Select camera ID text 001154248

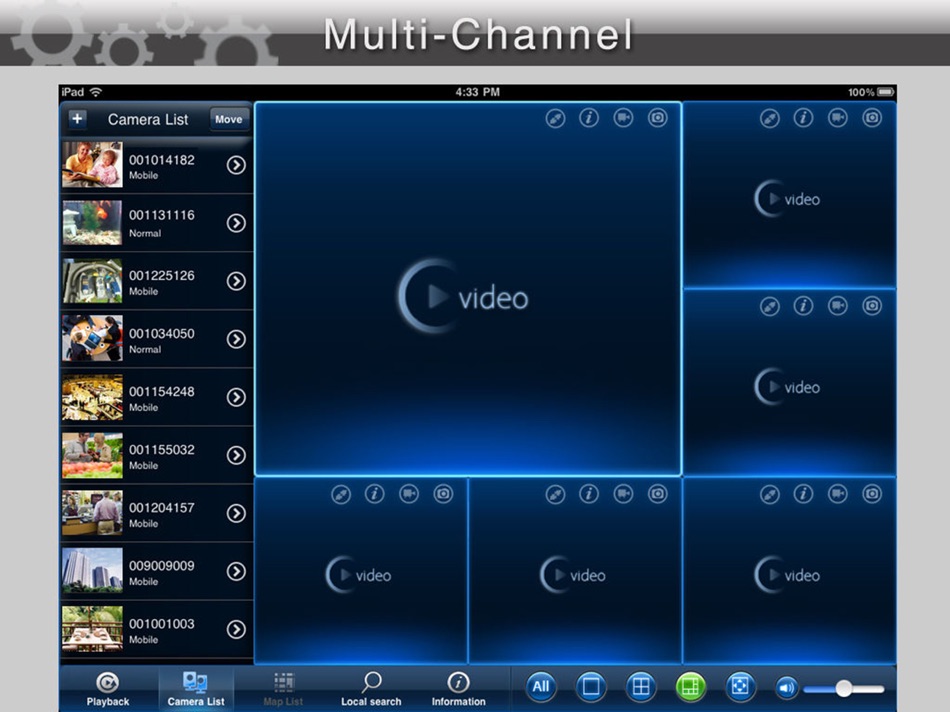pyautogui.click(x=162, y=391)
